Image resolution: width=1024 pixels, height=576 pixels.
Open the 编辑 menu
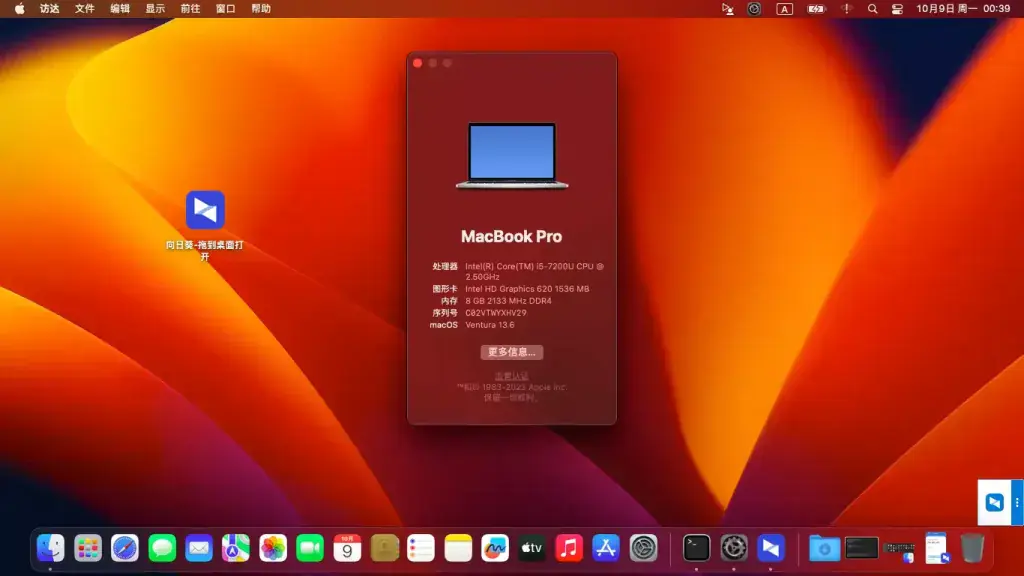point(120,8)
